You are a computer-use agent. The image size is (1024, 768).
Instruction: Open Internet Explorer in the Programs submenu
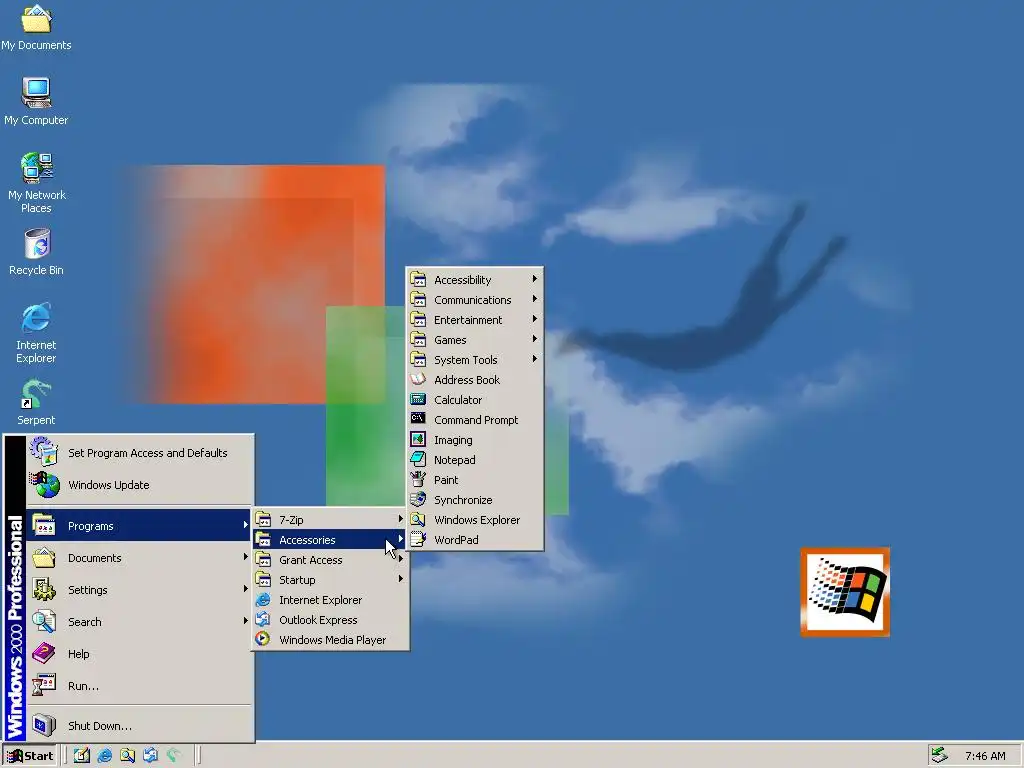coord(330,600)
